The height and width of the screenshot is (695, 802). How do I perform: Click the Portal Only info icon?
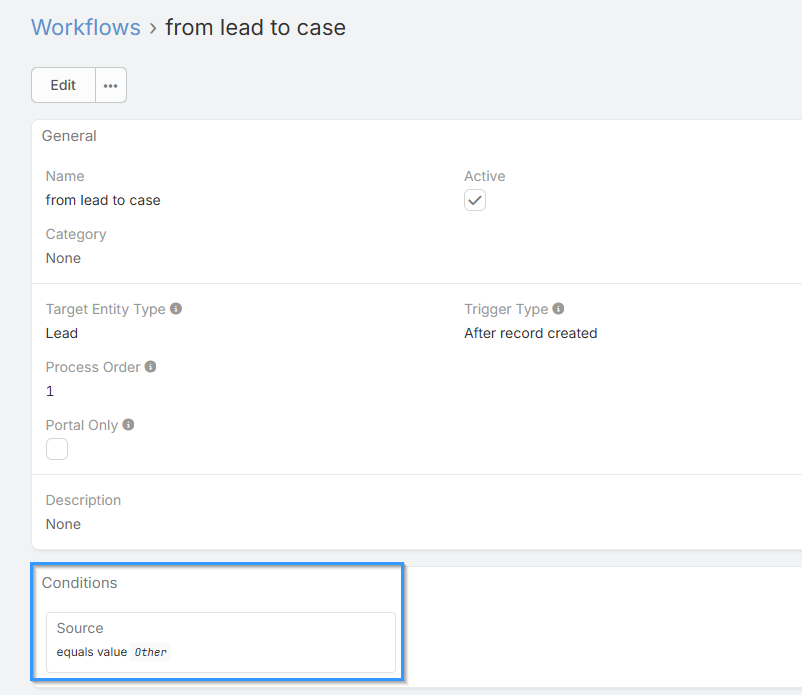(x=129, y=425)
